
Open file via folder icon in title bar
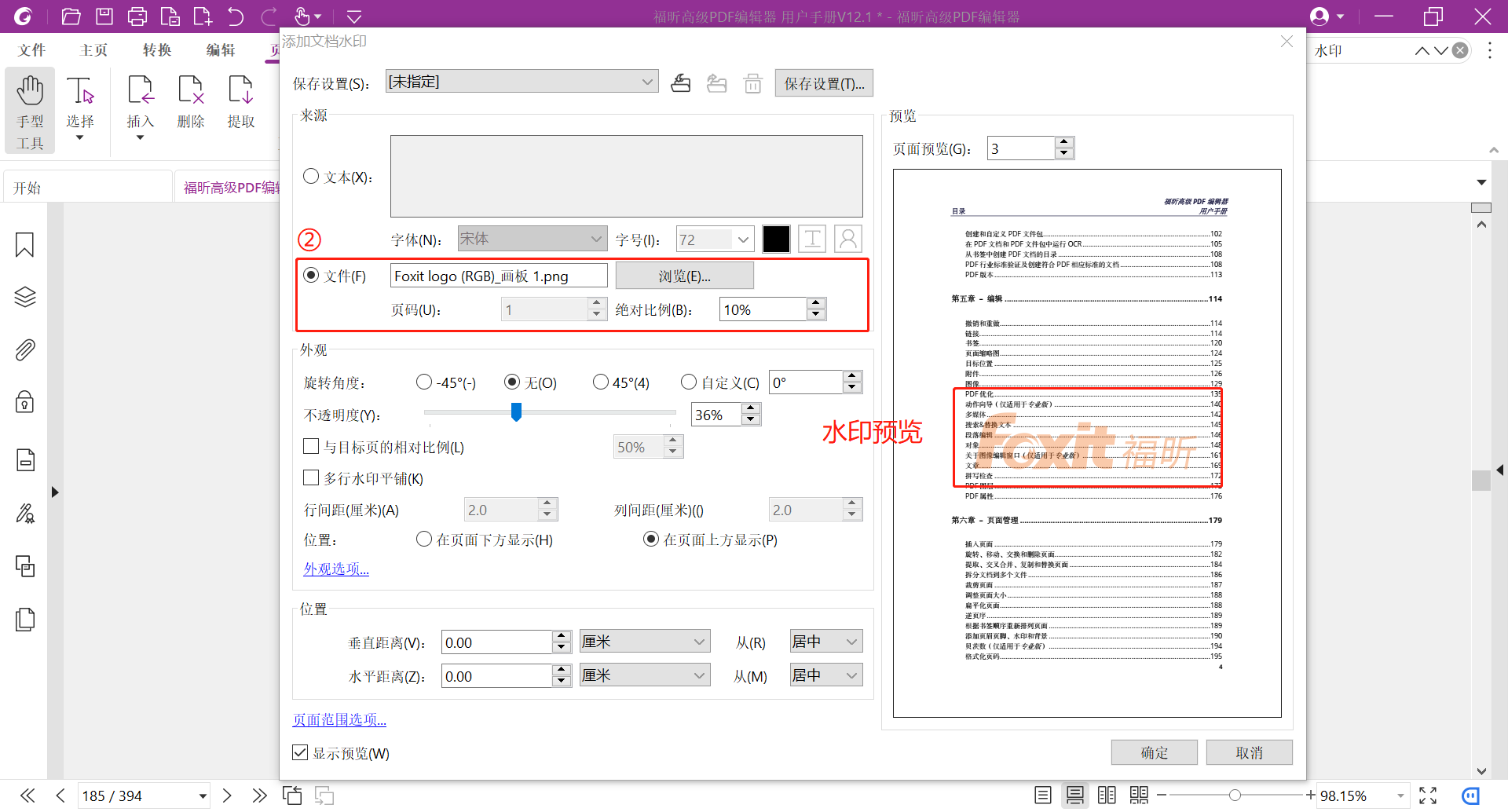pos(71,16)
